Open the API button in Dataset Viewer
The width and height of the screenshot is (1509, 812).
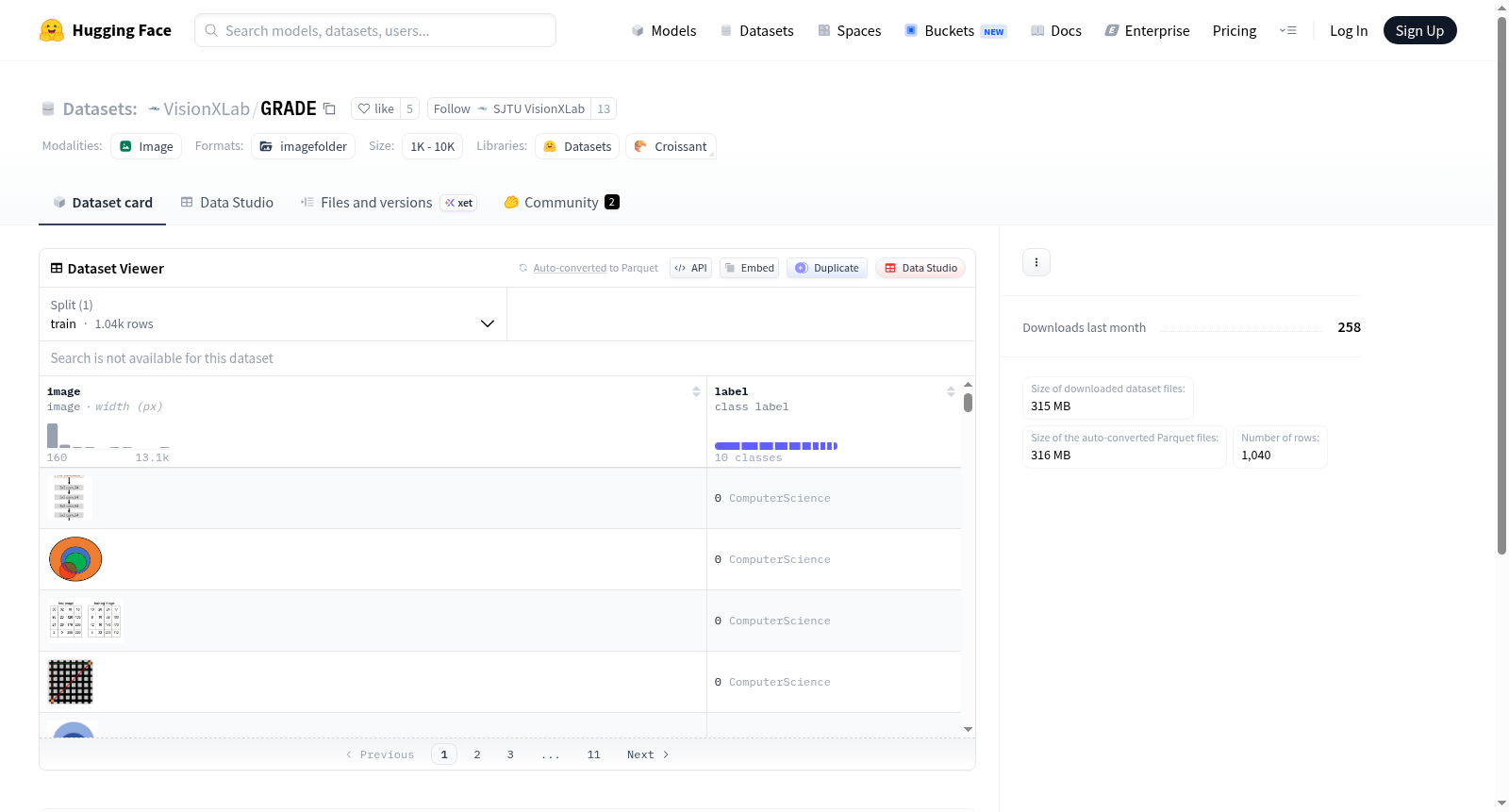coord(690,268)
